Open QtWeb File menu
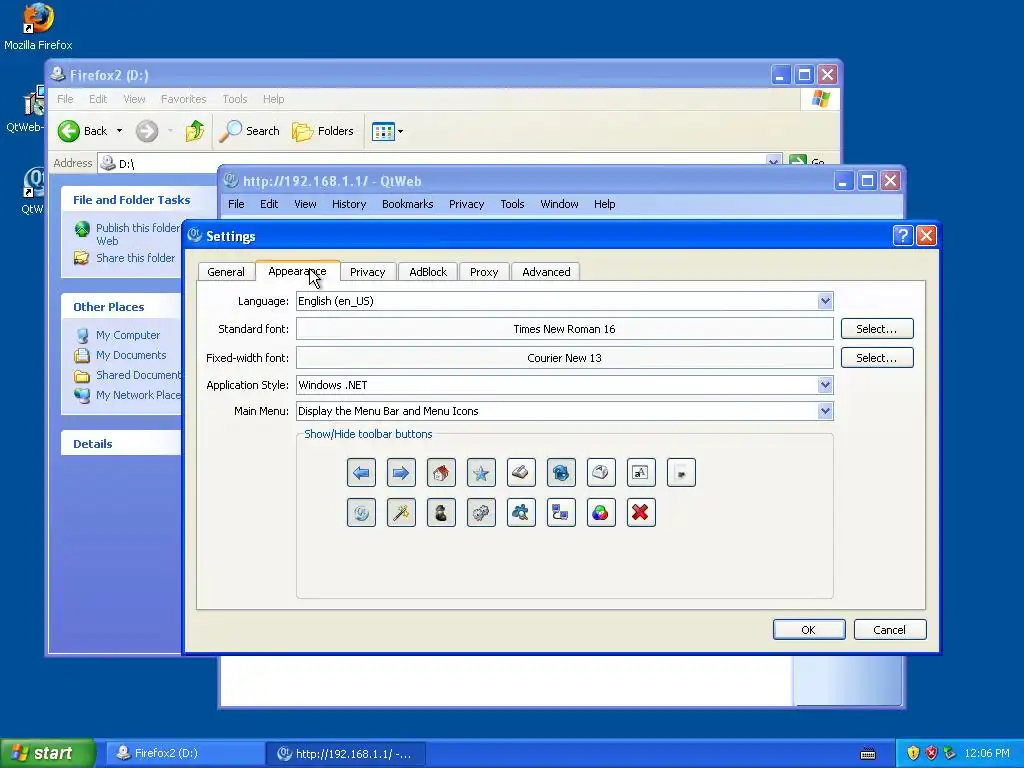This screenshot has width=1024, height=768. 236,204
